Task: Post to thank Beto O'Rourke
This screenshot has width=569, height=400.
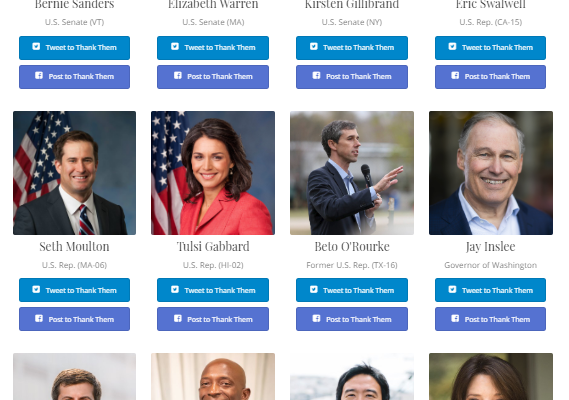Action: pyautogui.click(x=352, y=319)
